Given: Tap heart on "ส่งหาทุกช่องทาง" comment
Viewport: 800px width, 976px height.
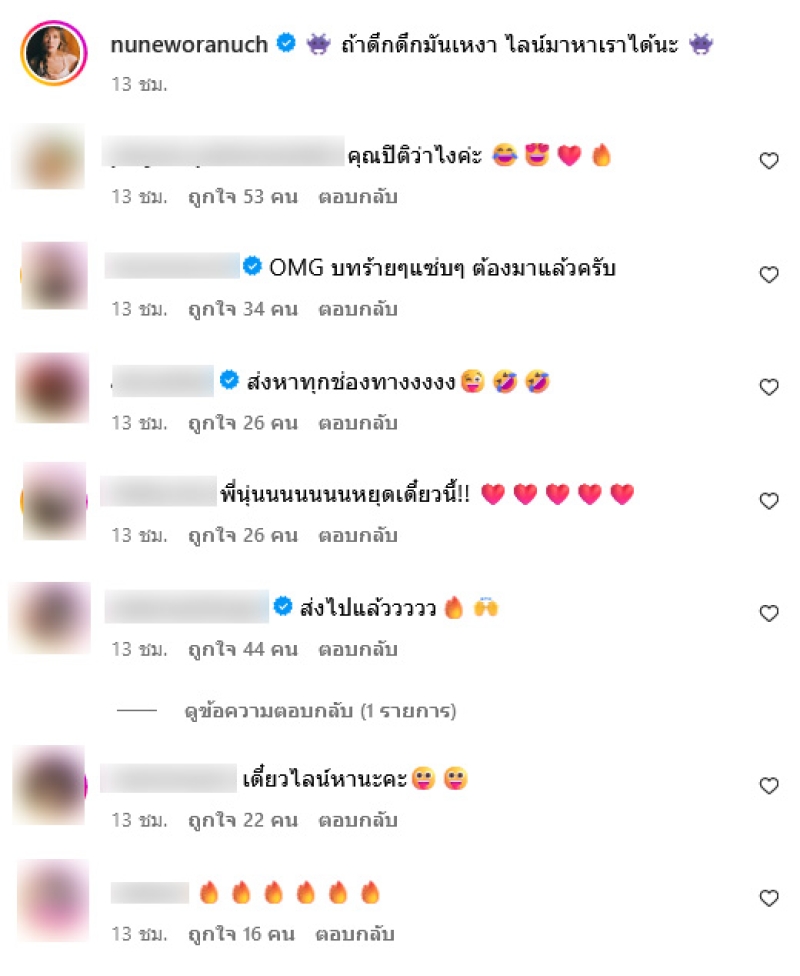Looking at the screenshot, I should [x=769, y=387].
